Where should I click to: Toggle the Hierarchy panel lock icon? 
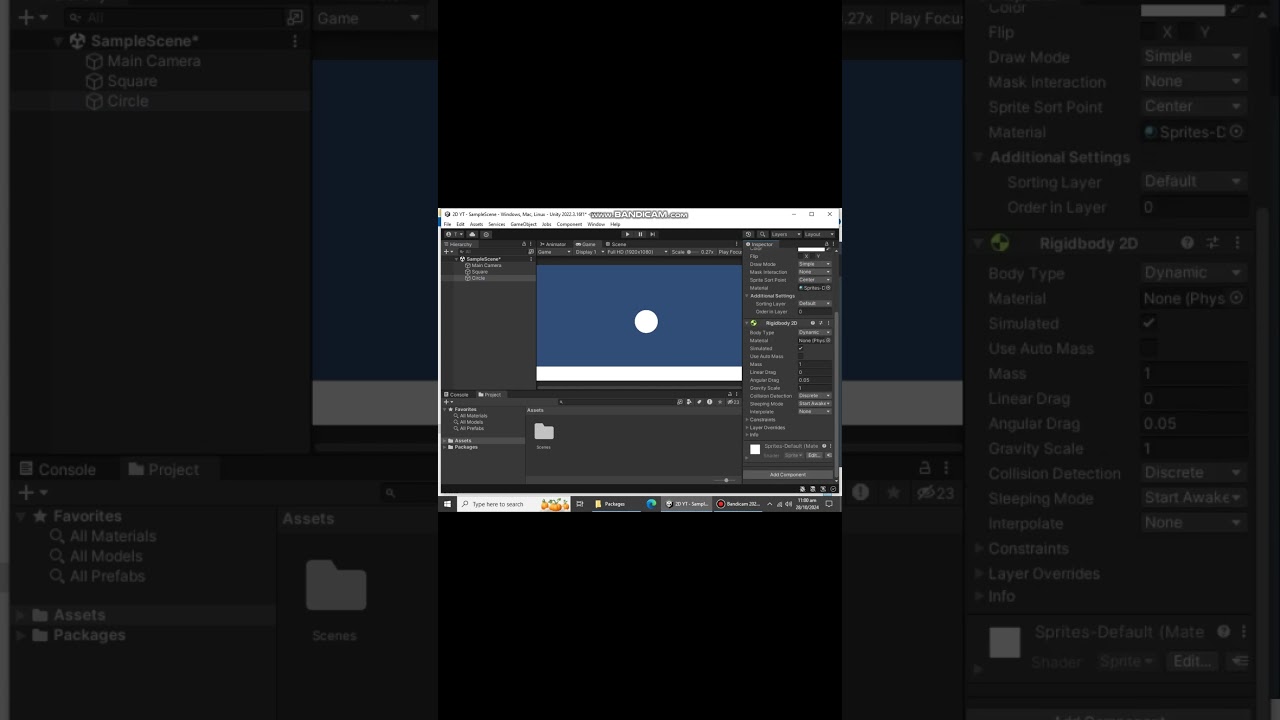pos(524,243)
